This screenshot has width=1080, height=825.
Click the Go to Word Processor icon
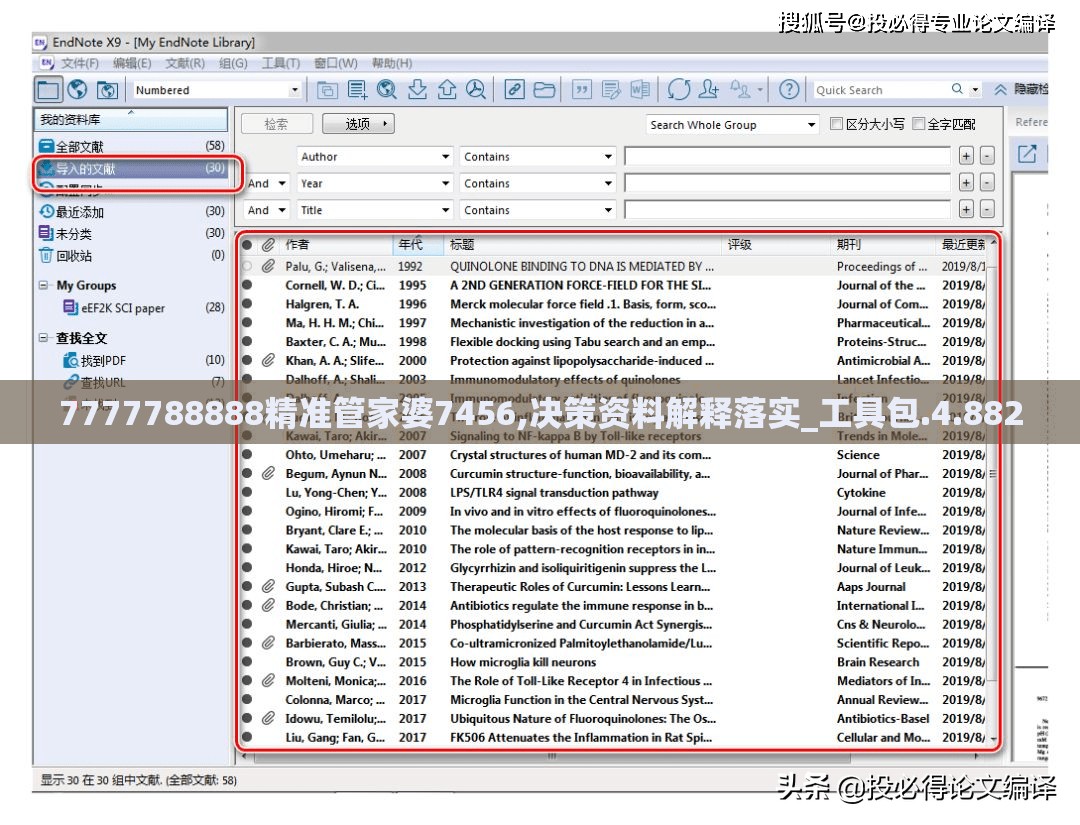tap(640, 90)
